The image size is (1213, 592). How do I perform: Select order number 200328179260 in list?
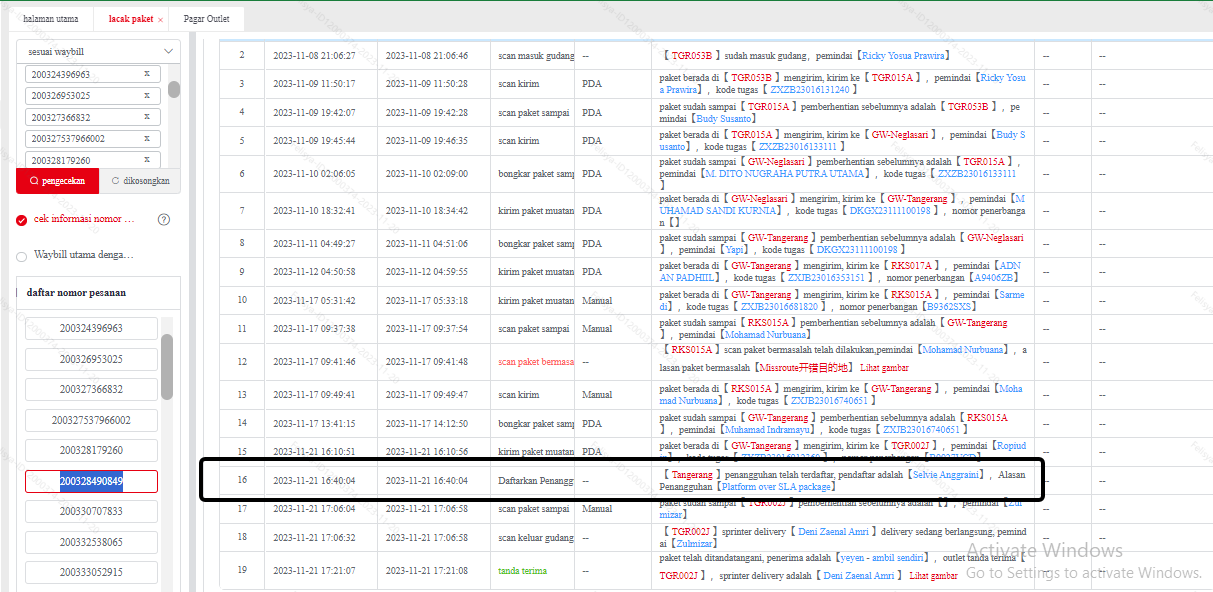91,450
